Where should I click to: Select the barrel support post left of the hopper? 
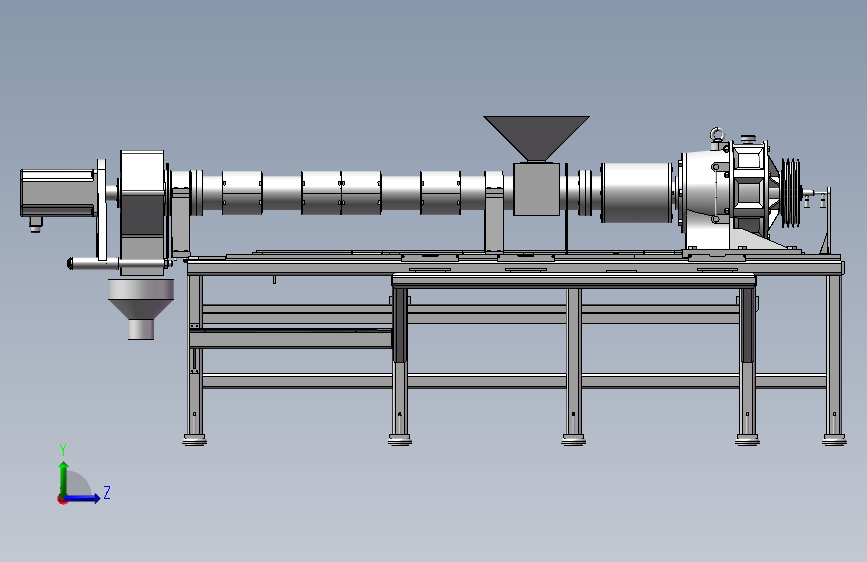click(494, 212)
